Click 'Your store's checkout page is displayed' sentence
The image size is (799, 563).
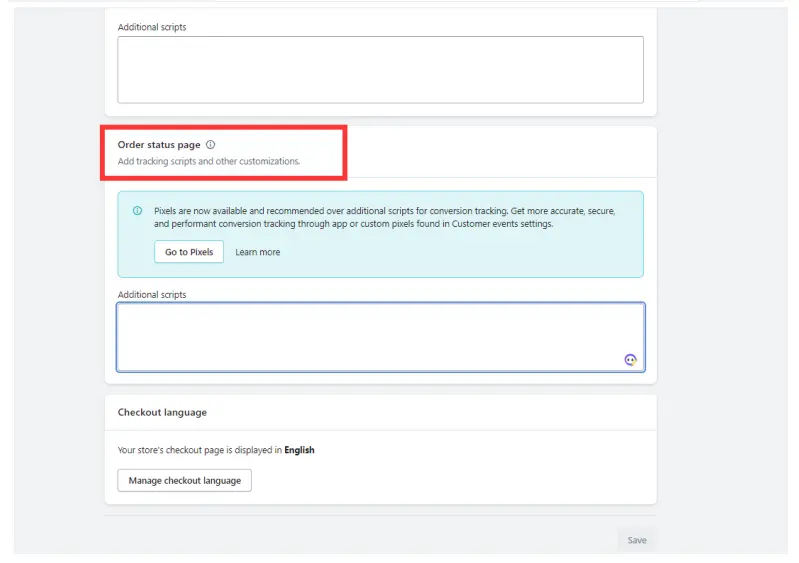point(200,450)
